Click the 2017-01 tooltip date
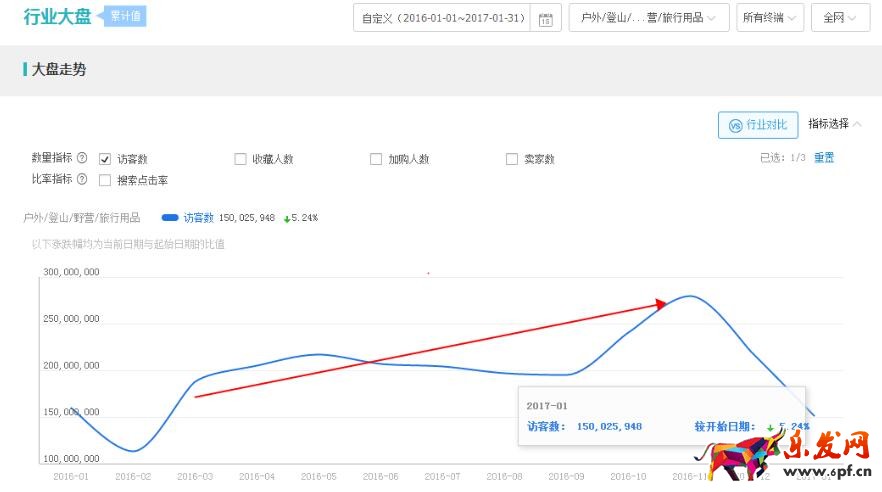882x492 pixels. coord(547,405)
